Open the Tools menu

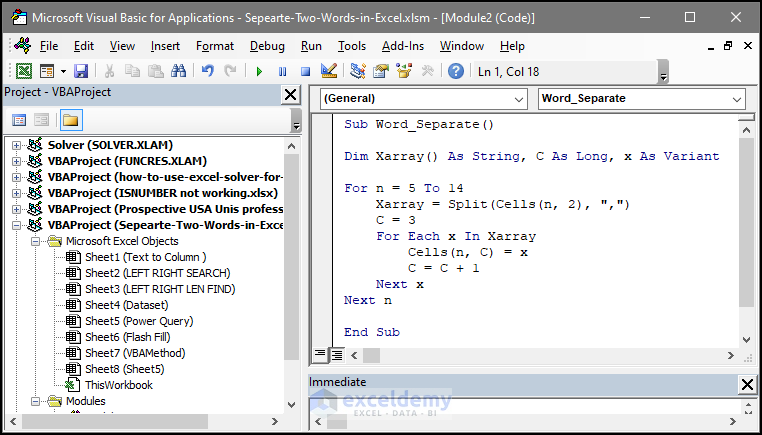click(352, 46)
